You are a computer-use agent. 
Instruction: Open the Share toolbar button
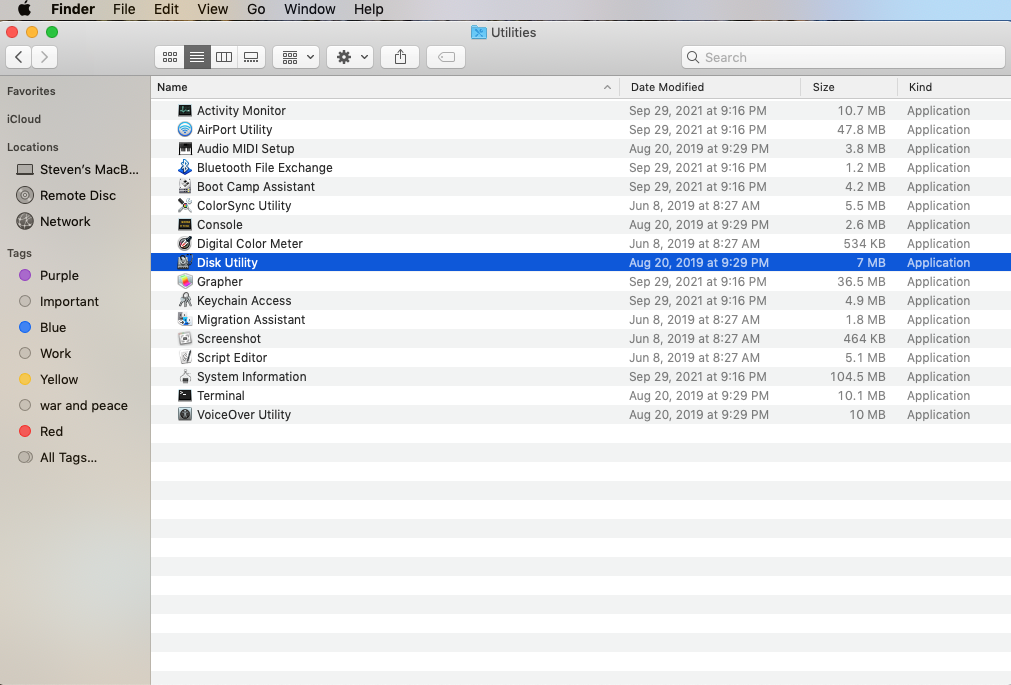point(400,57)
